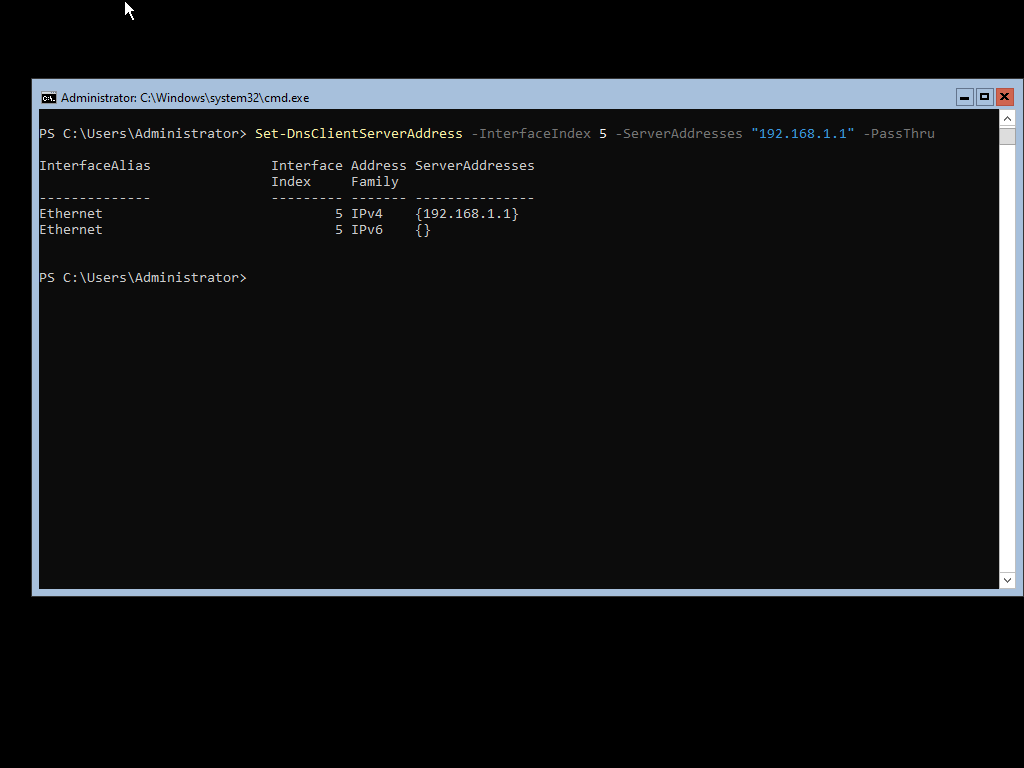1024x768 pixels.
Task: Maximize the Administrator cmd.exe window
Action: (984, 97)
